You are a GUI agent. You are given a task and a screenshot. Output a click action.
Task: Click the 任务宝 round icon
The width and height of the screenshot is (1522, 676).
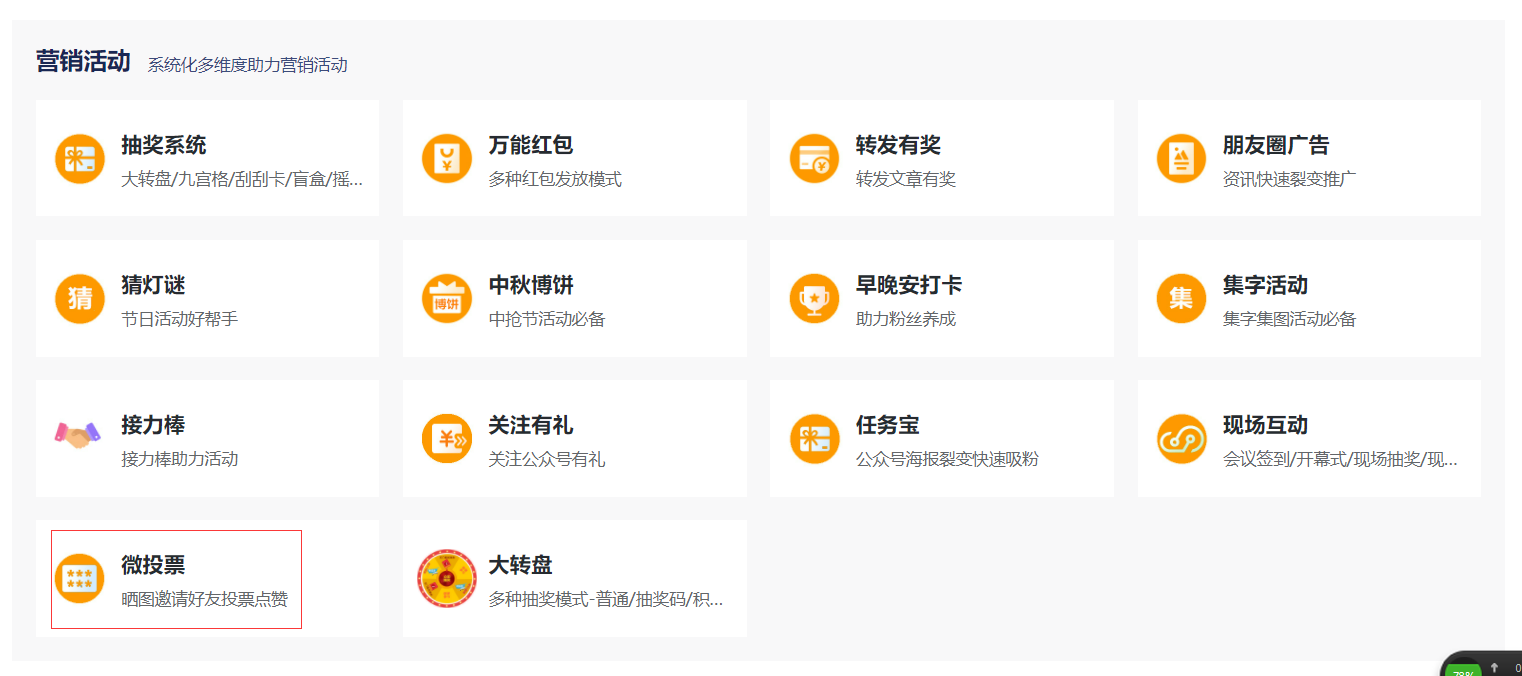pos(814,439)
